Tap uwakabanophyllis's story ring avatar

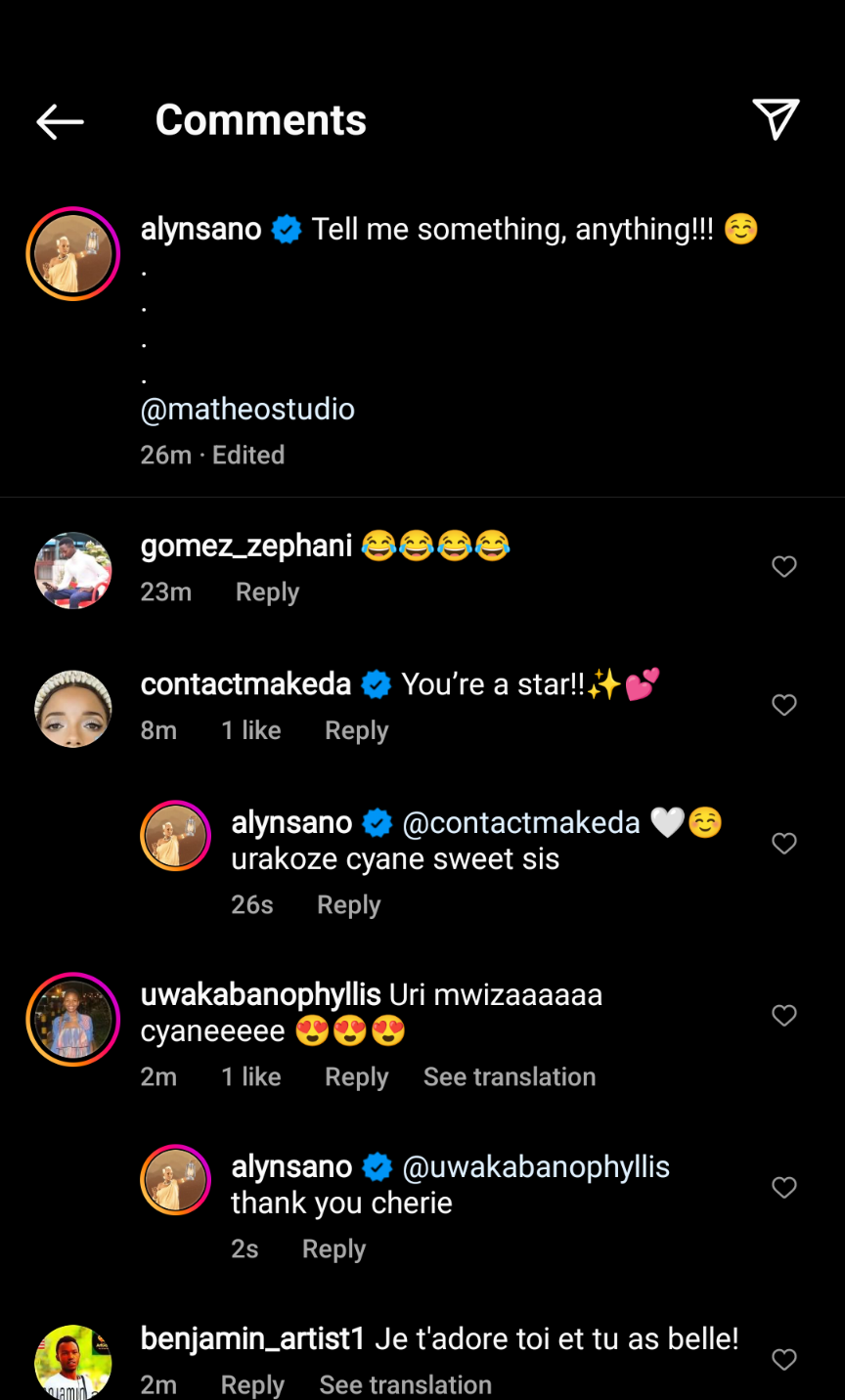pyautogui.click(x=73, y=1020)
